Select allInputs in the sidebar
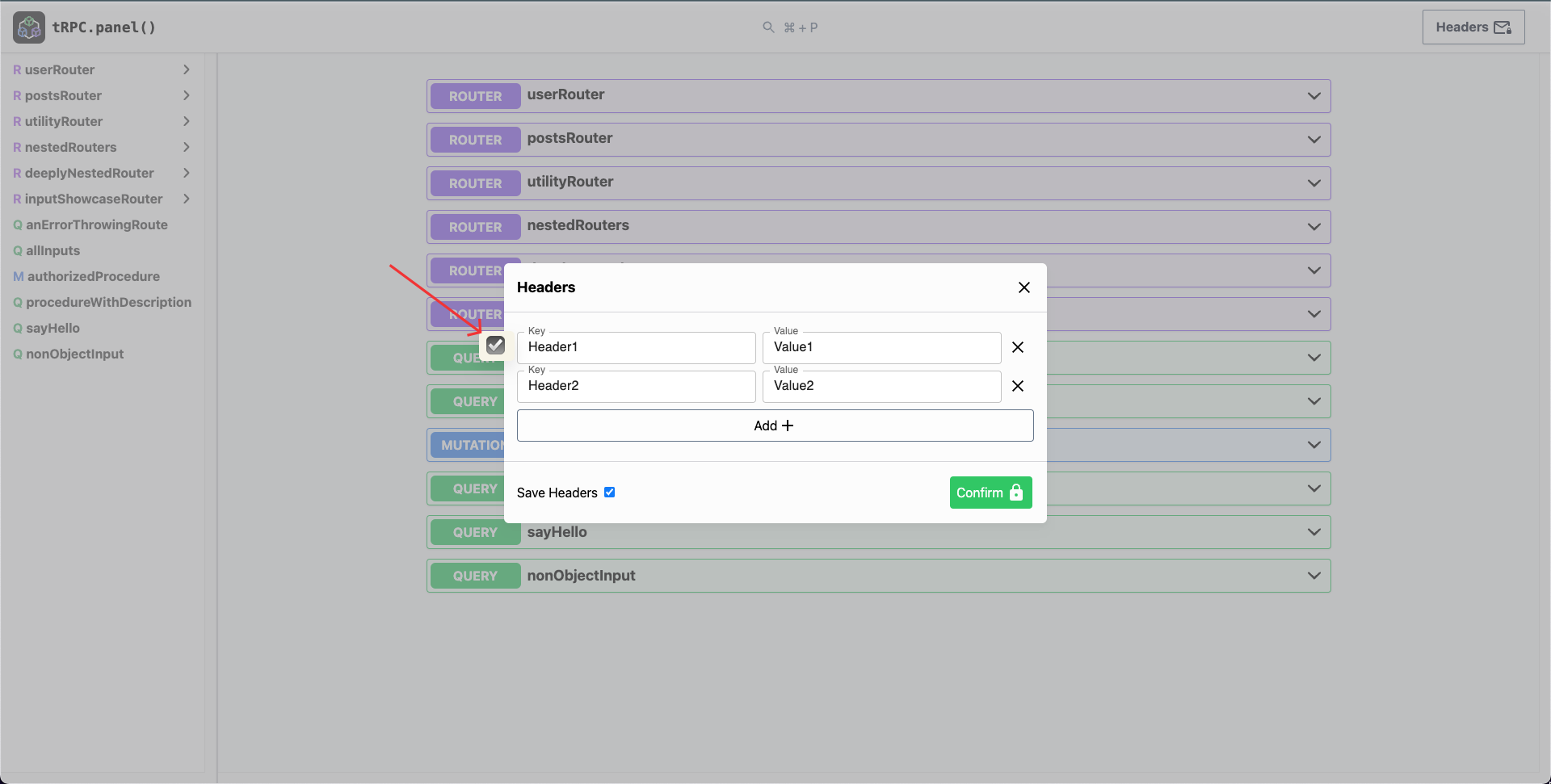The image size is (1551, 784). (x=53, y=250)
